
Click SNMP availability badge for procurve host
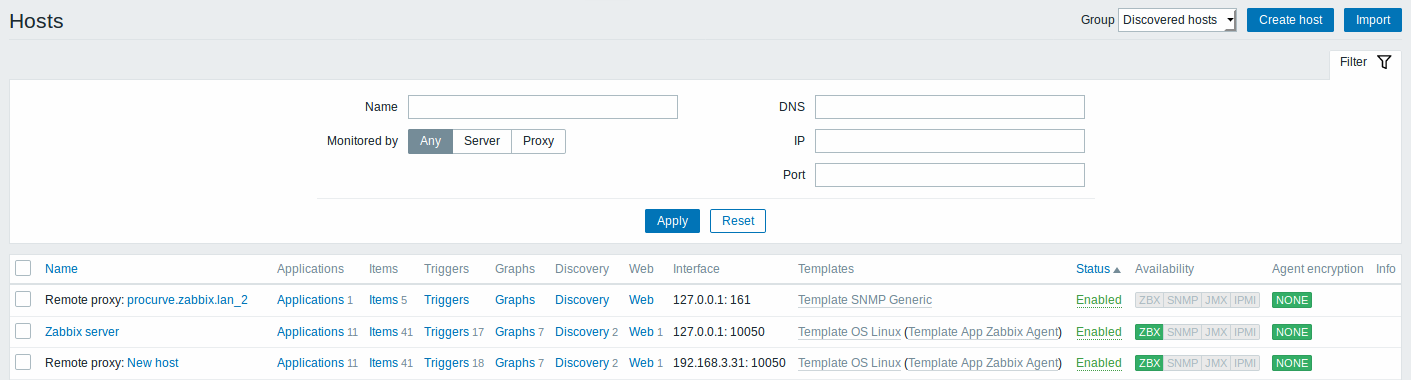pyautogui.click(x=1182, y=300)
